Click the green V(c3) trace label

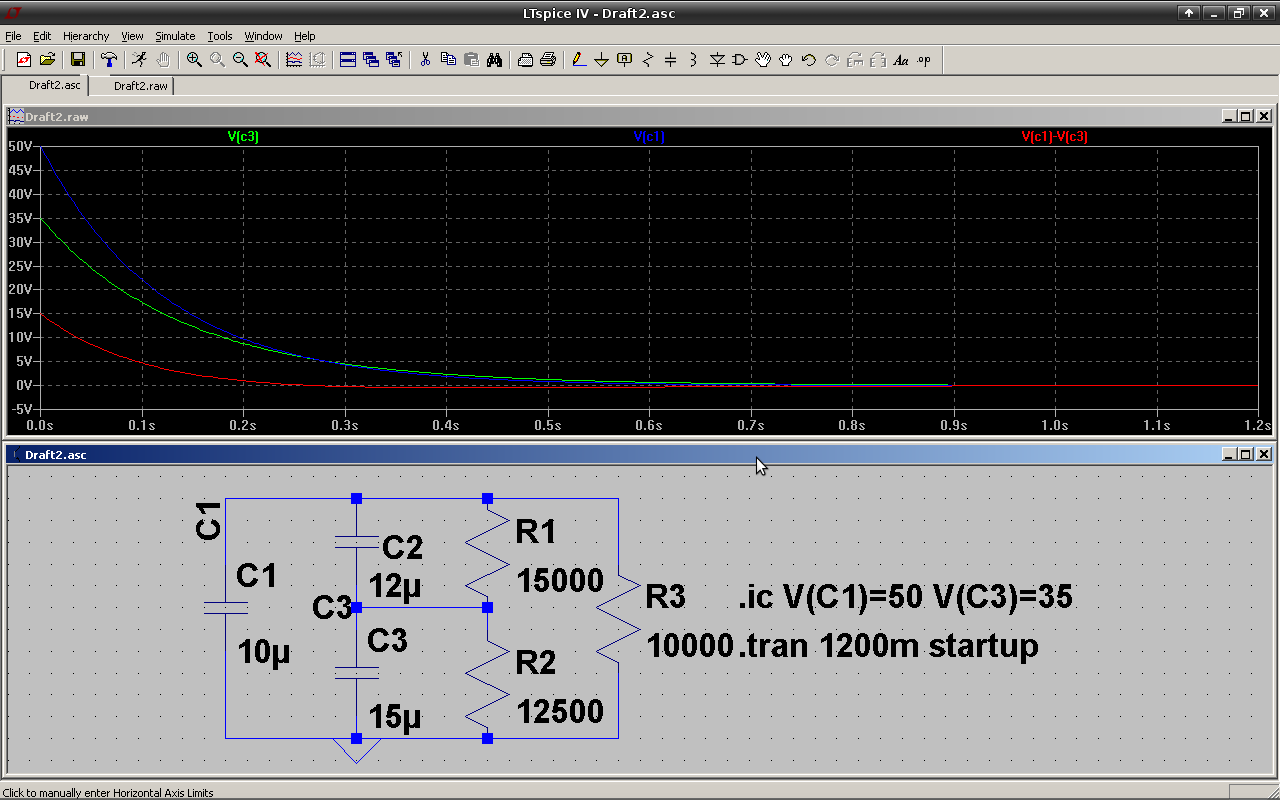[243, 137]
